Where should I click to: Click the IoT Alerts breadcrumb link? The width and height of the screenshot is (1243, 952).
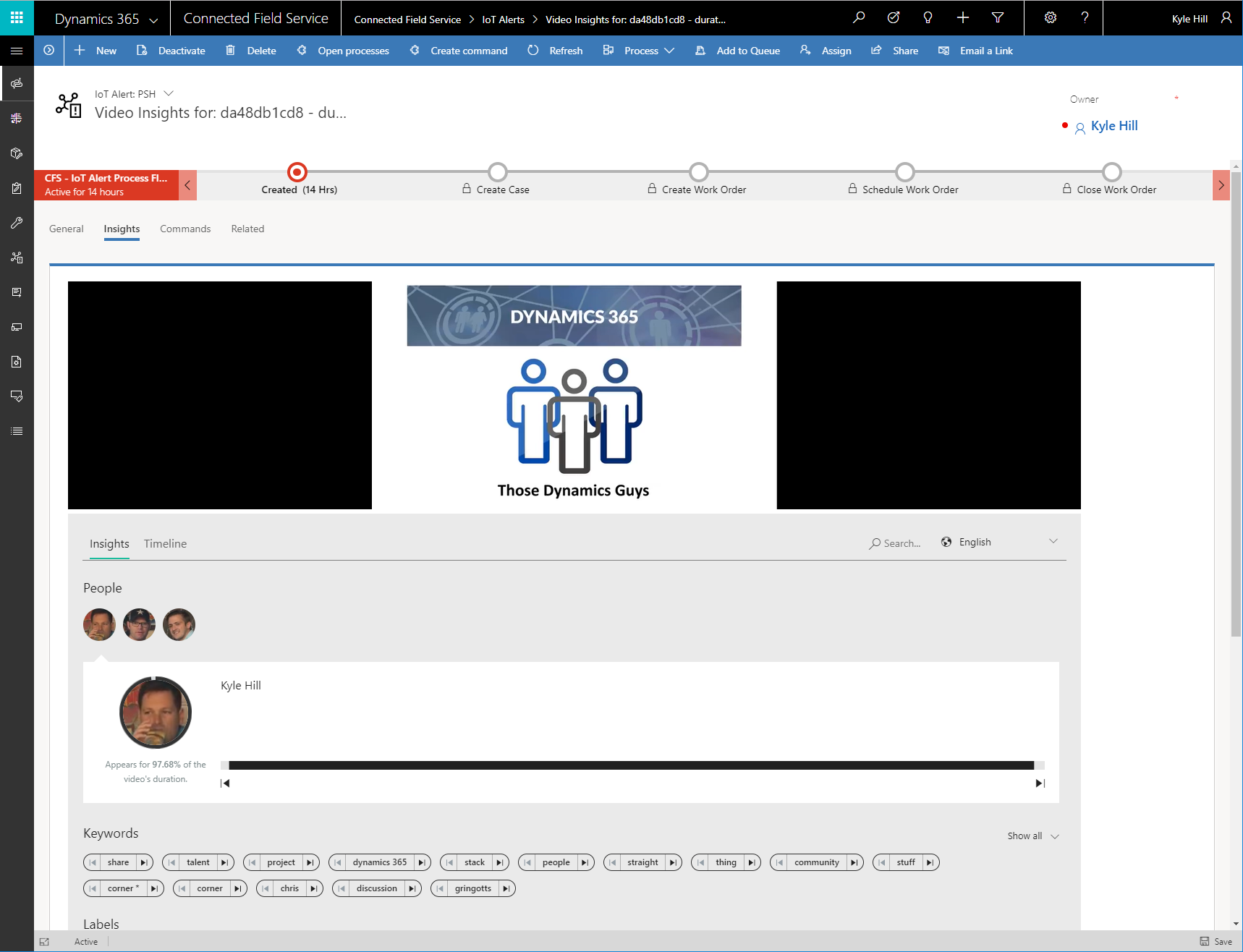point(504,20)
